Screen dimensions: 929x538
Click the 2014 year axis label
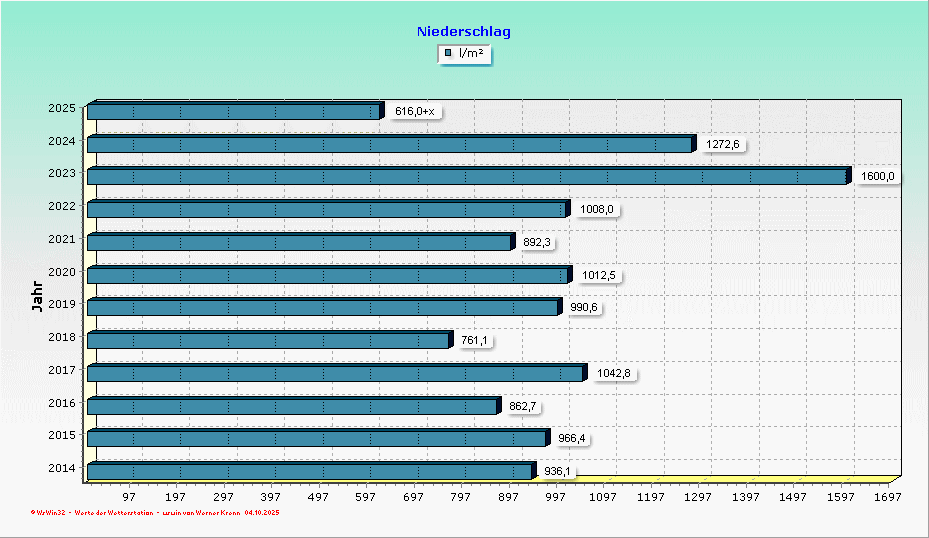pyautogui.click(x=61, y=468)
